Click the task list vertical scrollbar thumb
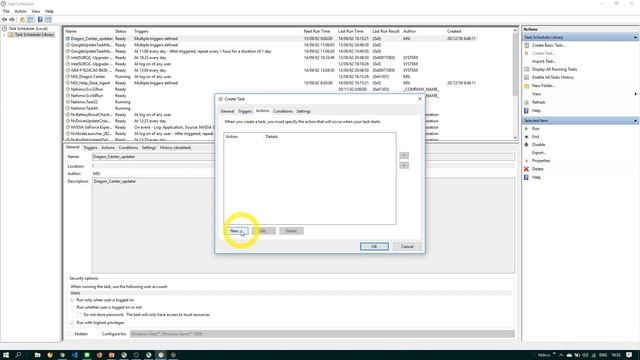640x360 pixels. coord(515,65)
